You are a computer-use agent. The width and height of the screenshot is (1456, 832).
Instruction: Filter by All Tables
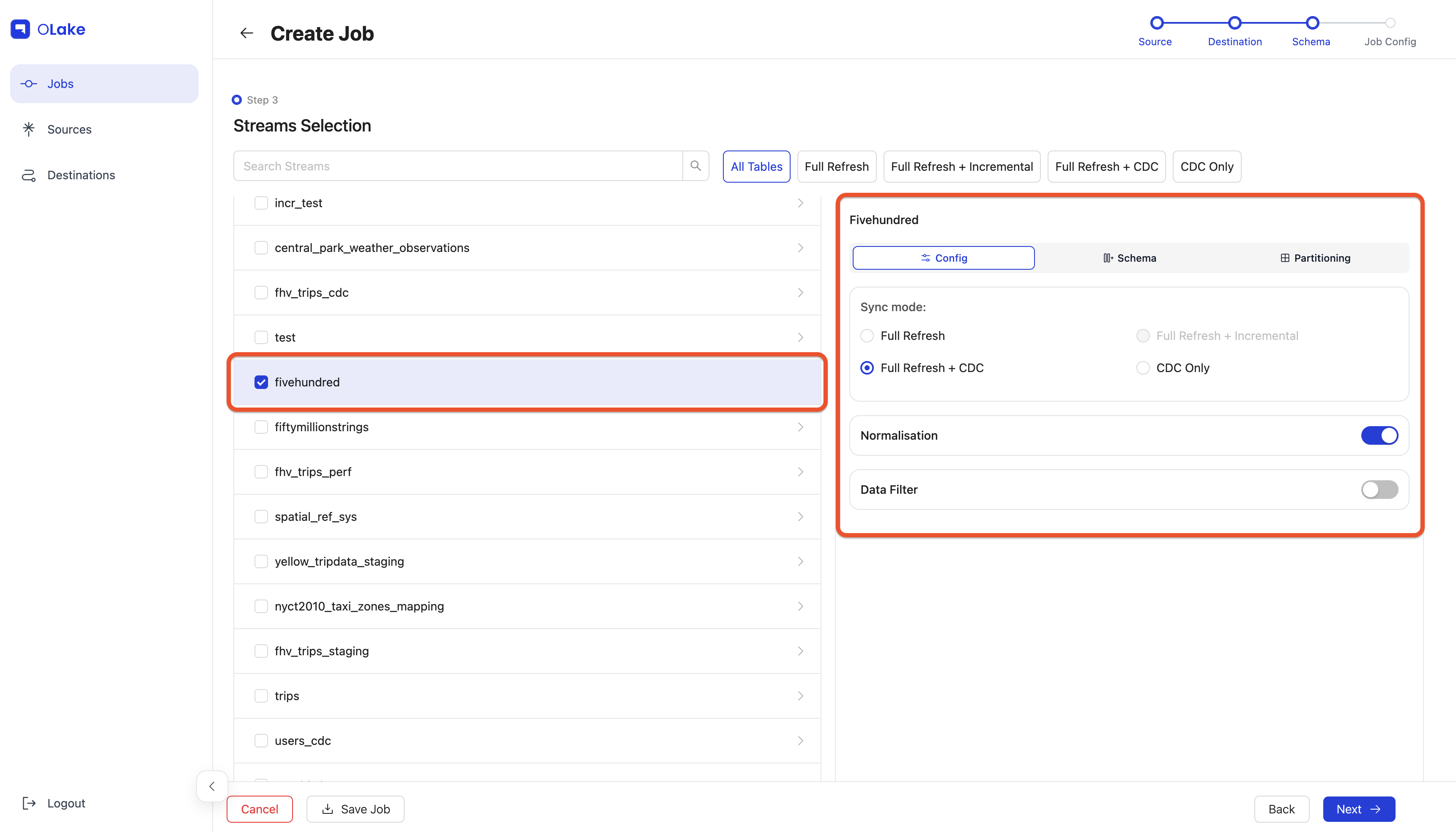click(x=756, y=166)
